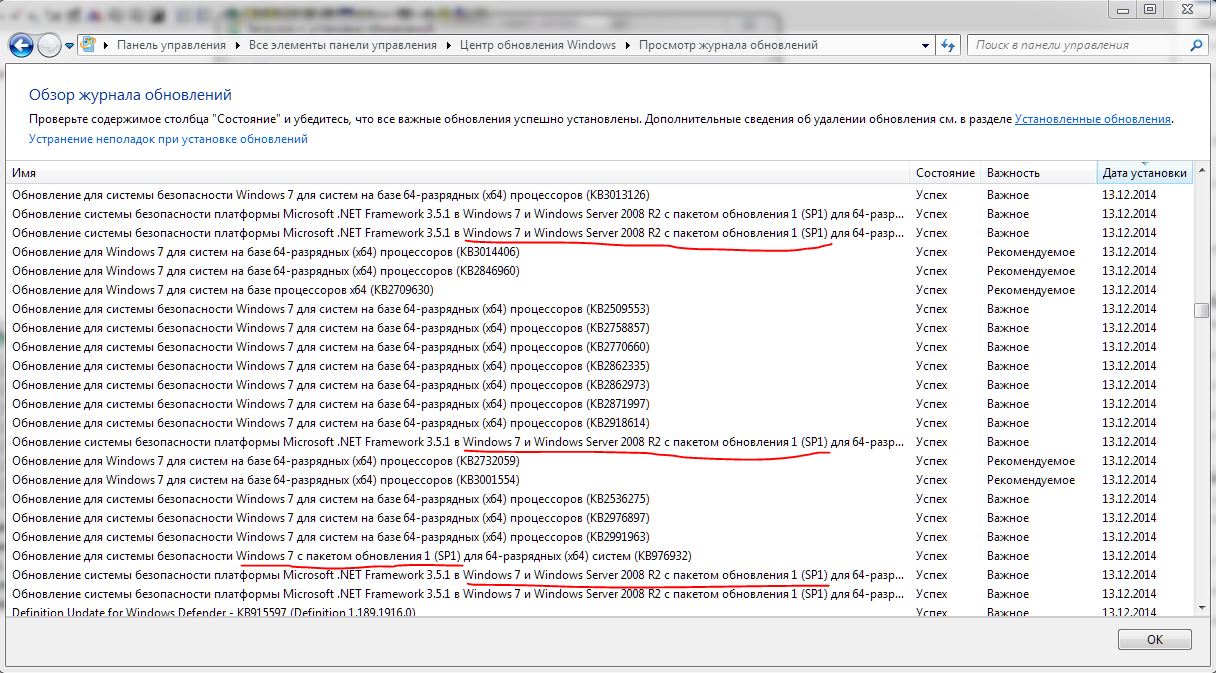
Task: Select 'Просмотр журнала обновлений' breadcrumb
Action: (x=728, y=45)
